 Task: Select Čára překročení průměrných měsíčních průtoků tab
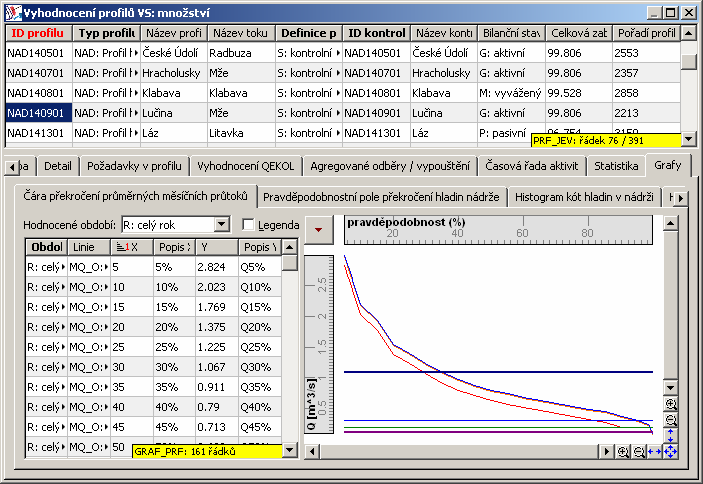point(135,196)
